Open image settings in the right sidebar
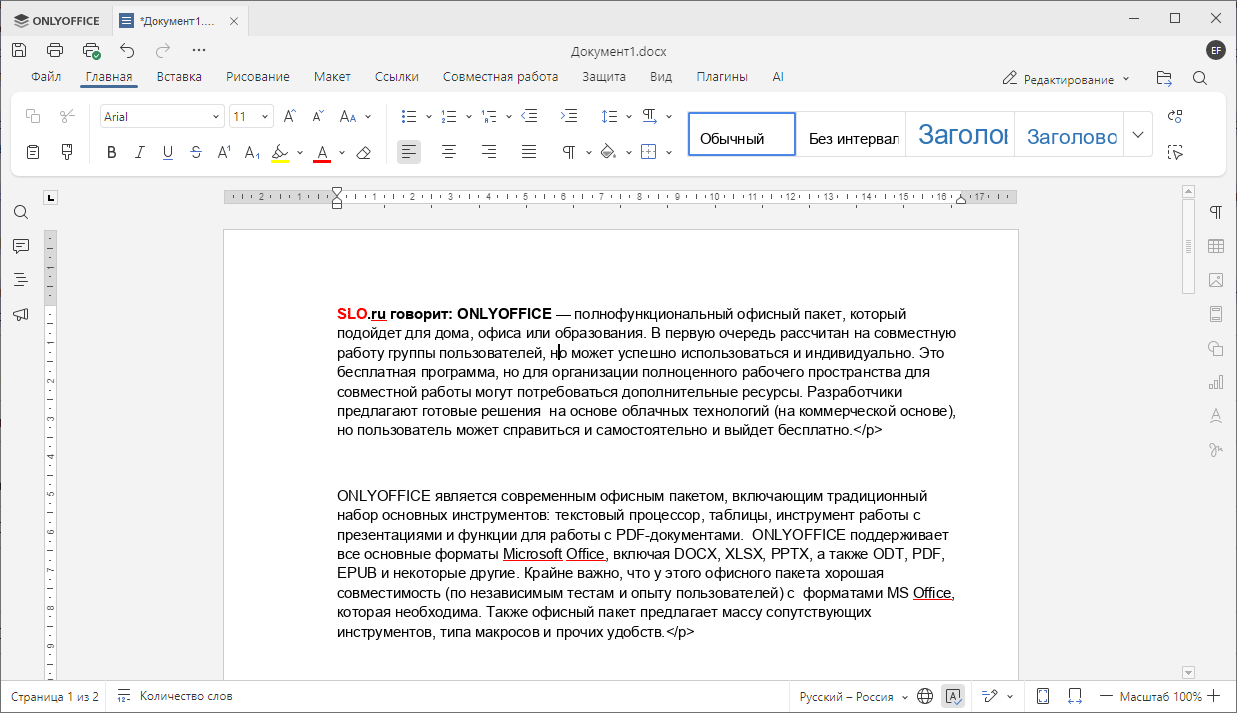The image size is (1237, 713). point(1216,280)
